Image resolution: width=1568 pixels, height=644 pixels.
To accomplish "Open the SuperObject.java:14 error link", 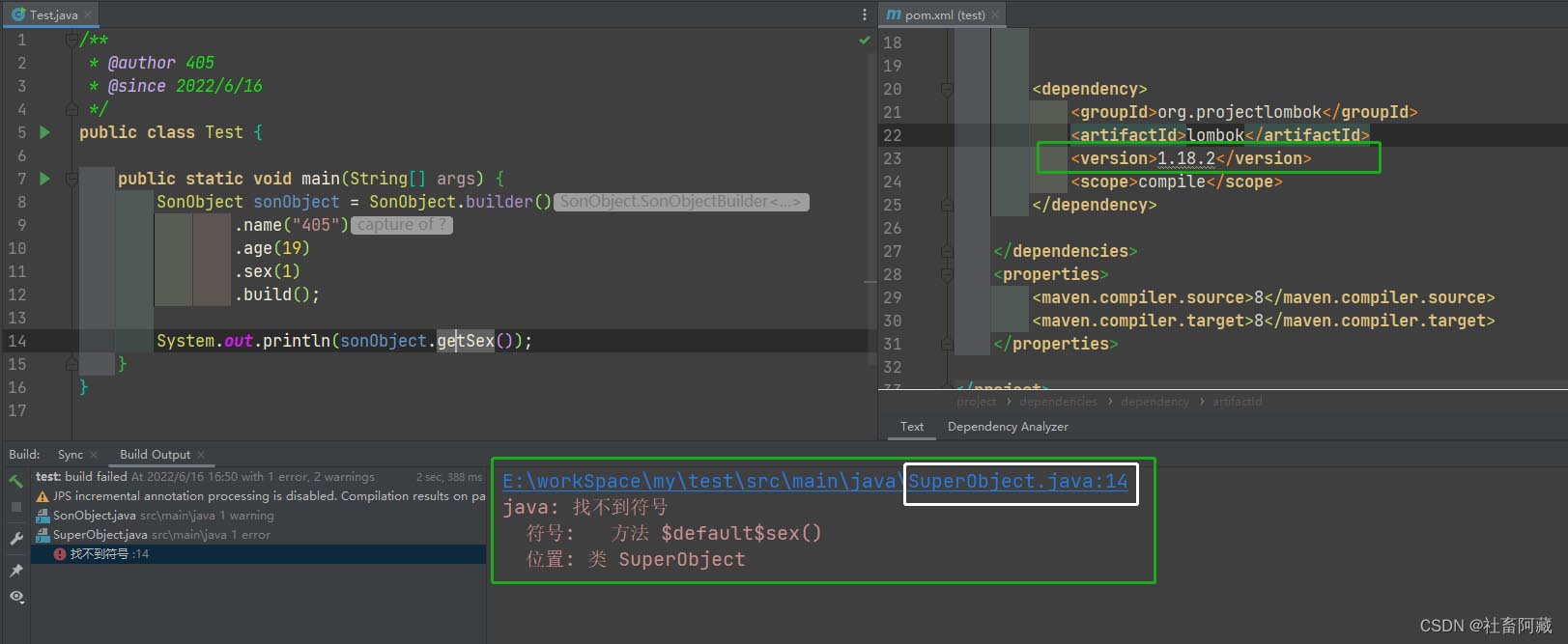I will 1017,482.
